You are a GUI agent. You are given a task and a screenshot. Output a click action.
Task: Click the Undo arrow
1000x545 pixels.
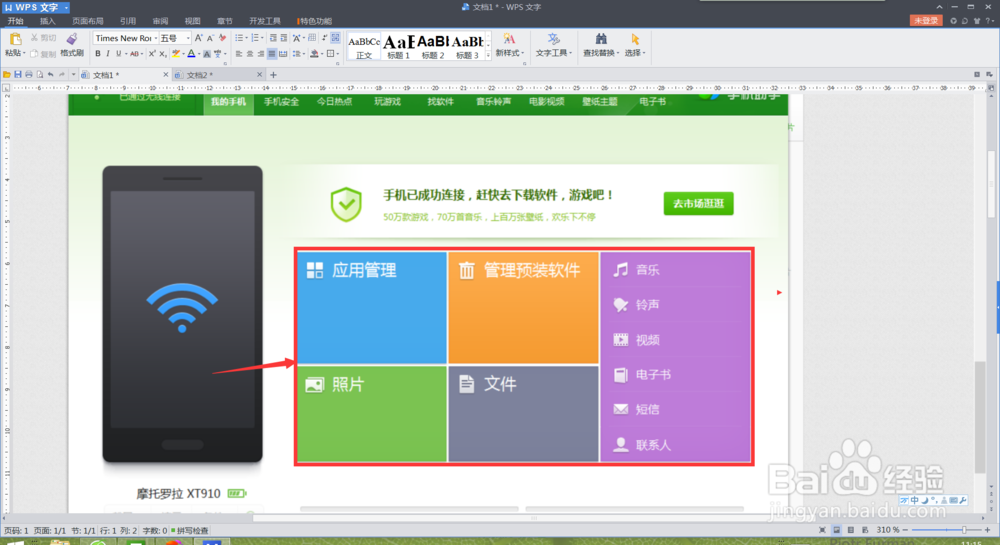pos(50,75)
